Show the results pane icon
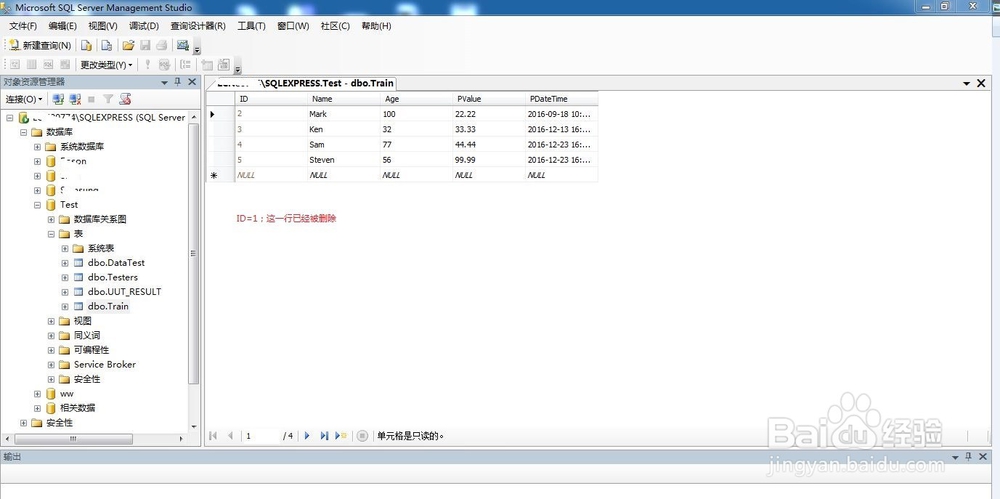1000x499 pixels. click(64, 64)
